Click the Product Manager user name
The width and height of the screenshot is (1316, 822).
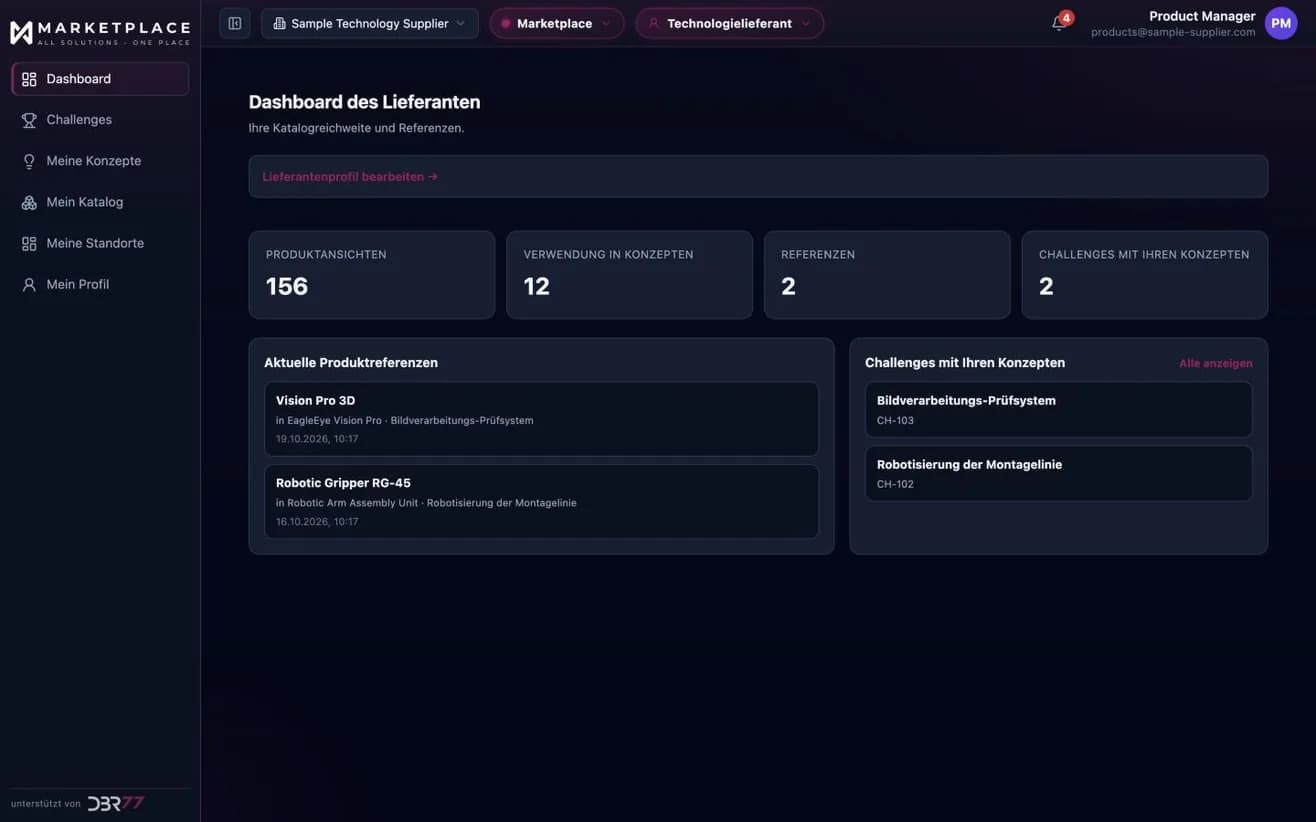(x=1202, y=16)
